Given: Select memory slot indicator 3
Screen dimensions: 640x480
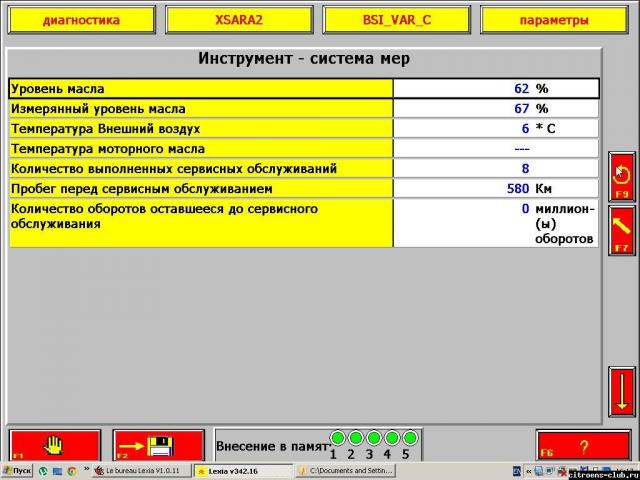Looking at the screenshot, I should [374, 438].
